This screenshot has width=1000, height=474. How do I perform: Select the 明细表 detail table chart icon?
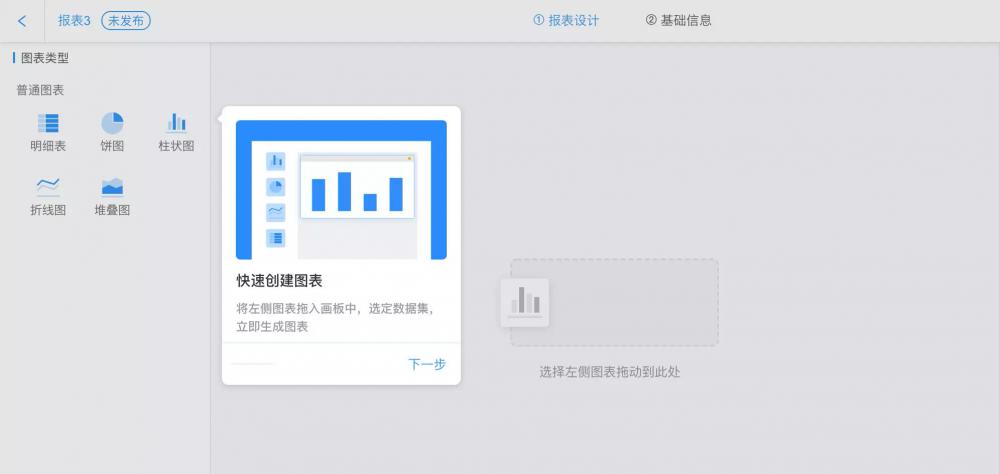(x=48, y=124)
